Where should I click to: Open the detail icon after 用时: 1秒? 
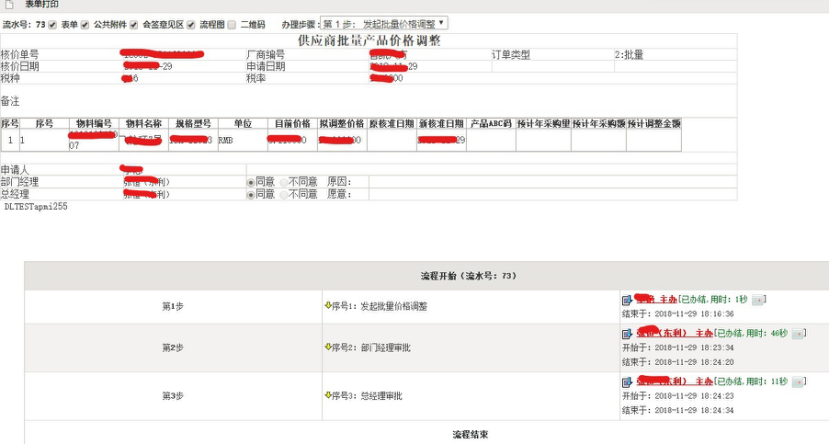pyautogui.click(x=759, y=299)
